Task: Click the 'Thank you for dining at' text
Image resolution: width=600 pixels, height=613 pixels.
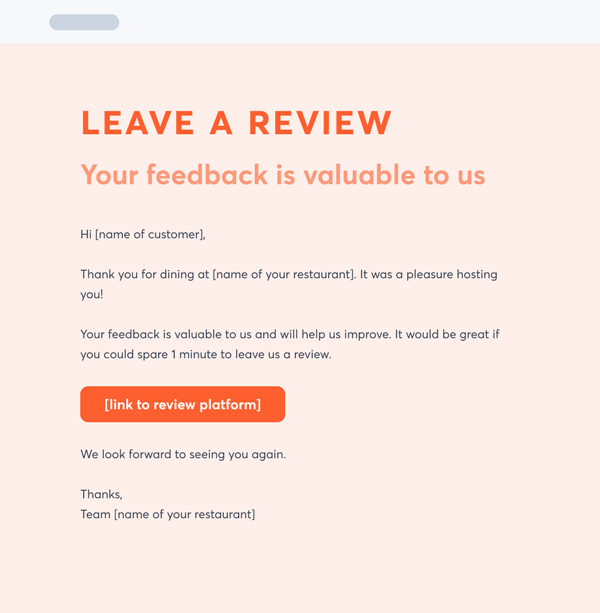Action: [144, 274]
